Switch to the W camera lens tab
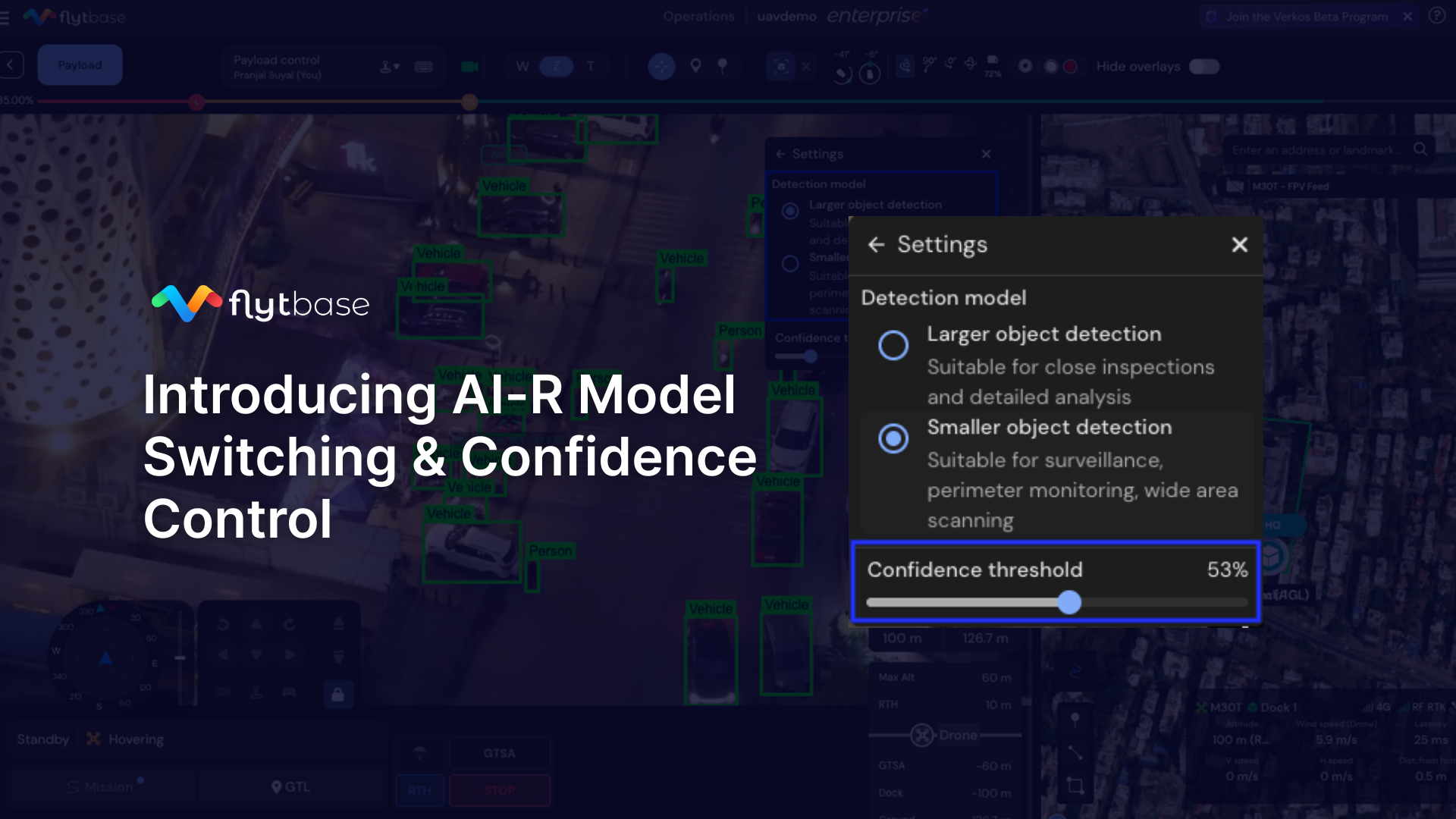 (x=522, y=67)
